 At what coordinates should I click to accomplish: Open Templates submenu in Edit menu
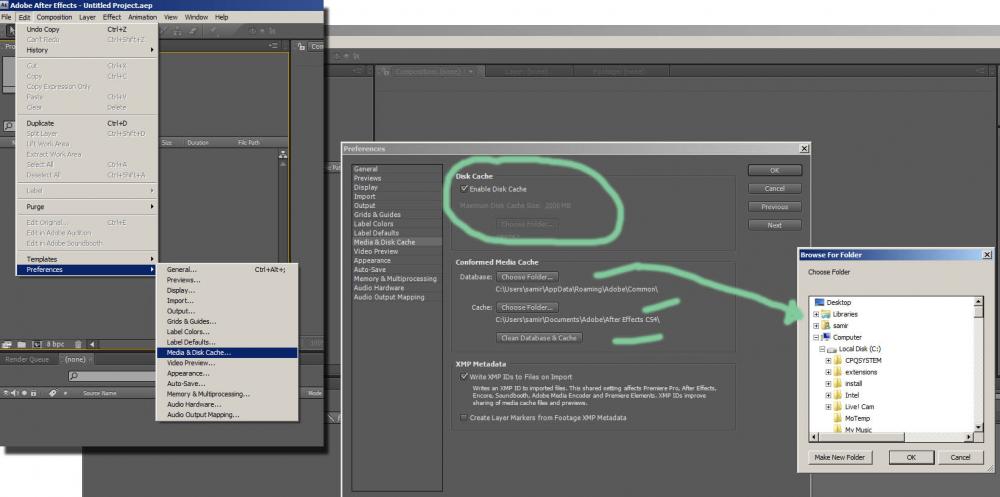tap(87, 259)
